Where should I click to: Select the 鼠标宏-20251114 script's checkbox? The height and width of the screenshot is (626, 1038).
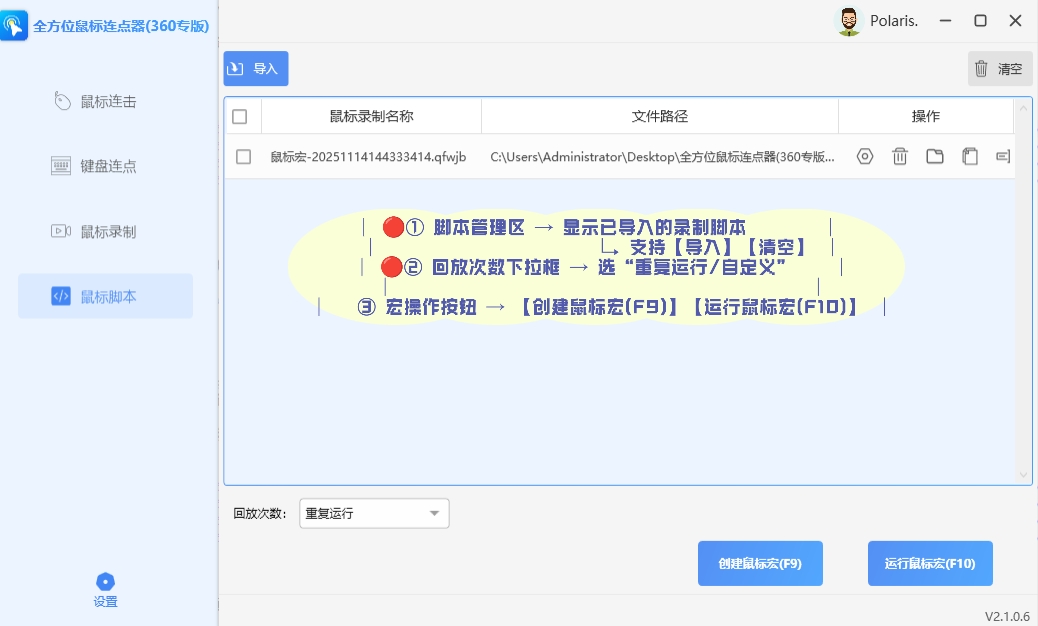[242, 156]
